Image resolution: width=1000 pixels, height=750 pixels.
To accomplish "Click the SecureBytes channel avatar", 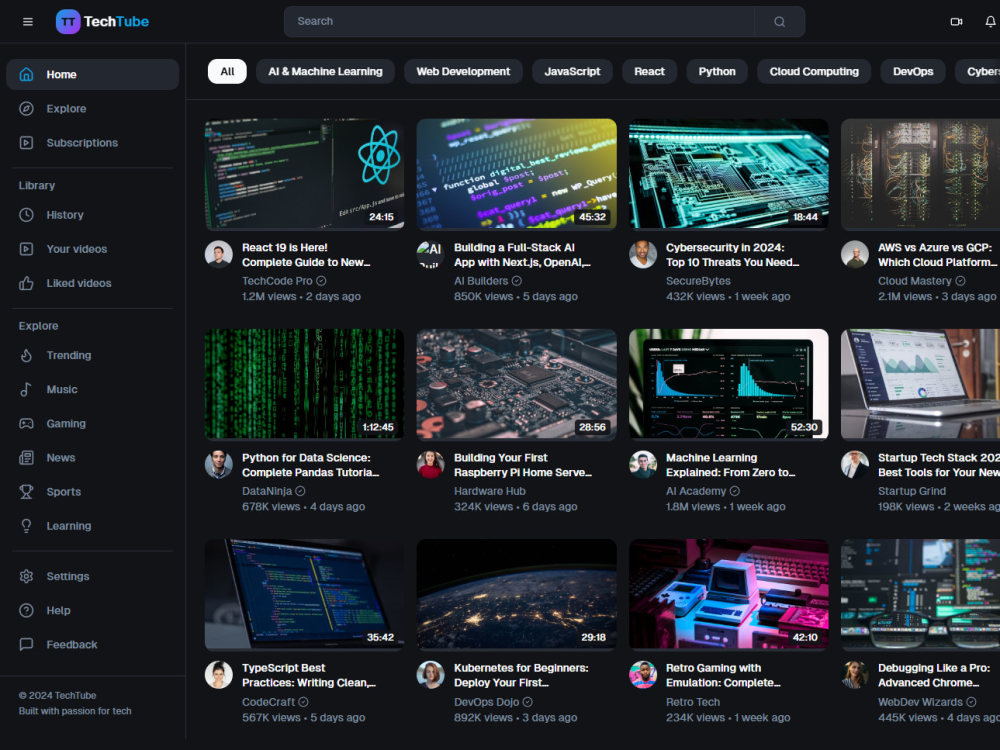I will coord(643,254).
